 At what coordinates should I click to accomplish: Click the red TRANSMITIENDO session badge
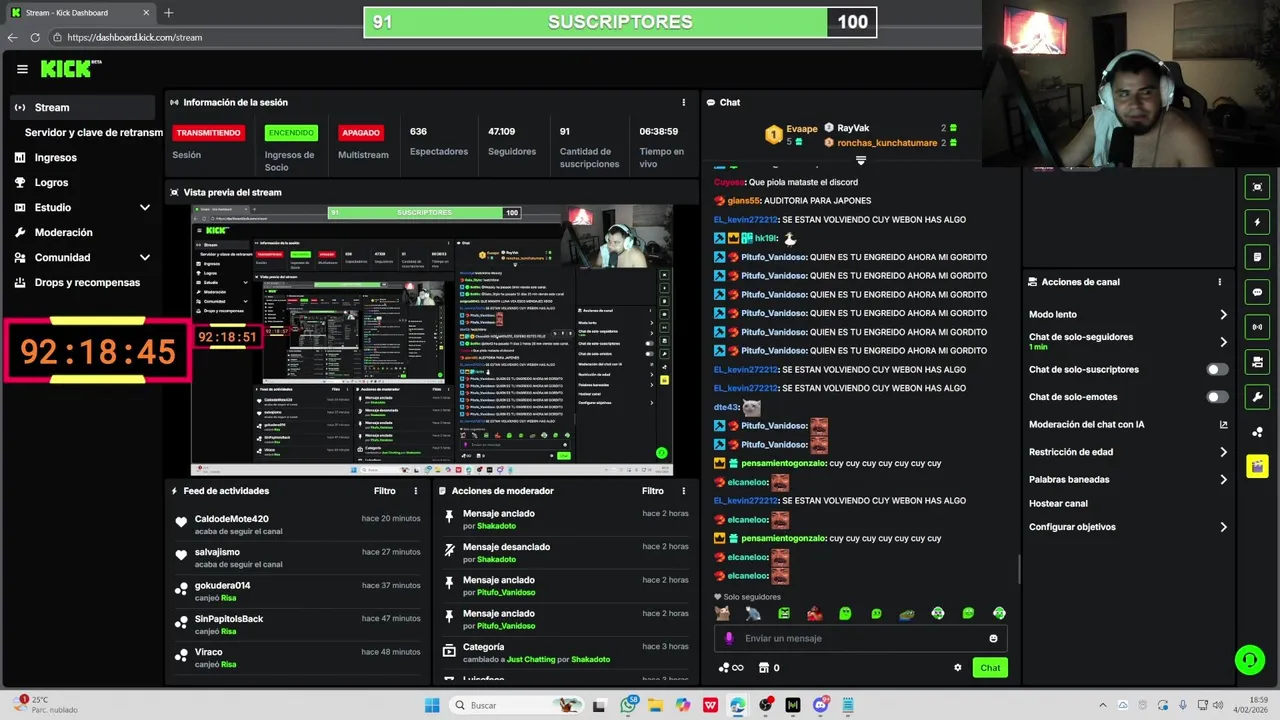point(208,132)
